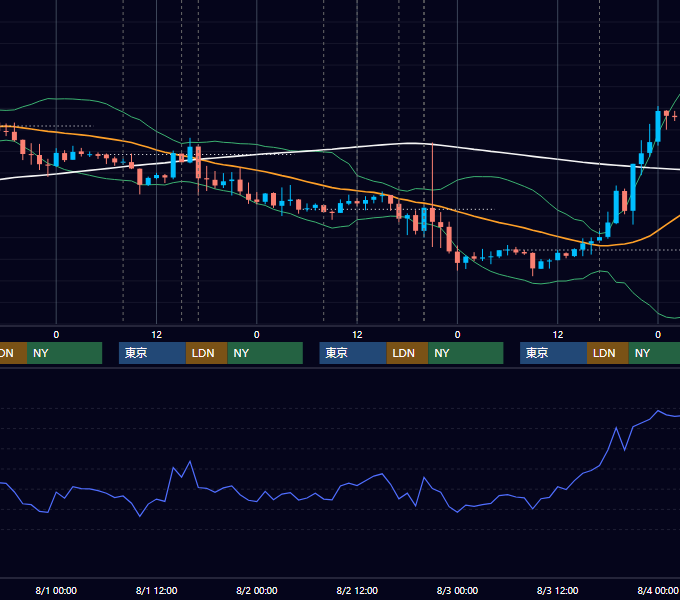Click the 8/1 00:00 date label
Viewport: 680px width, 600px height.
pyautogui.click(x=56, y=590)
